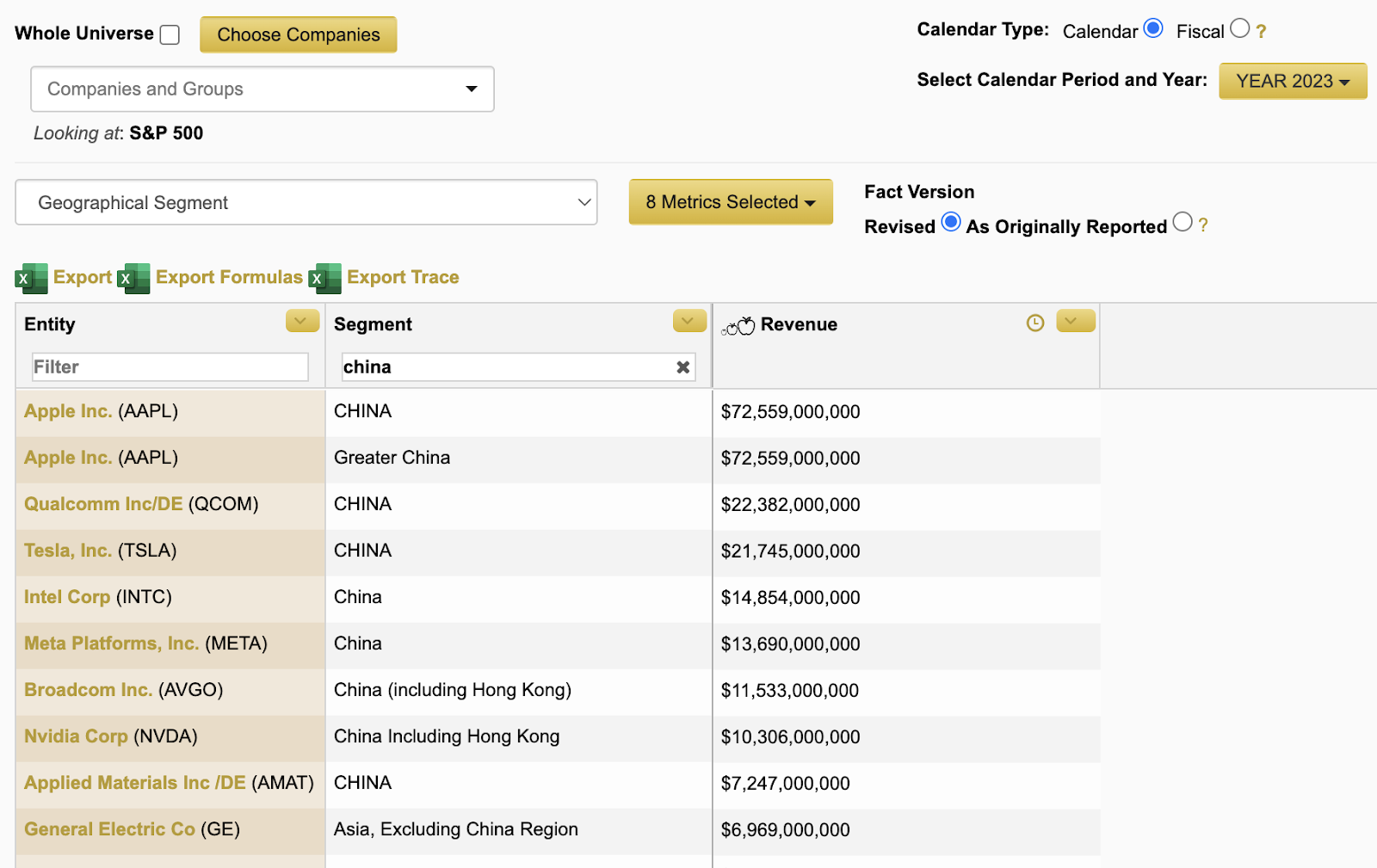Open Applied Materials Inc /DE link

click(x=135, y=783)
